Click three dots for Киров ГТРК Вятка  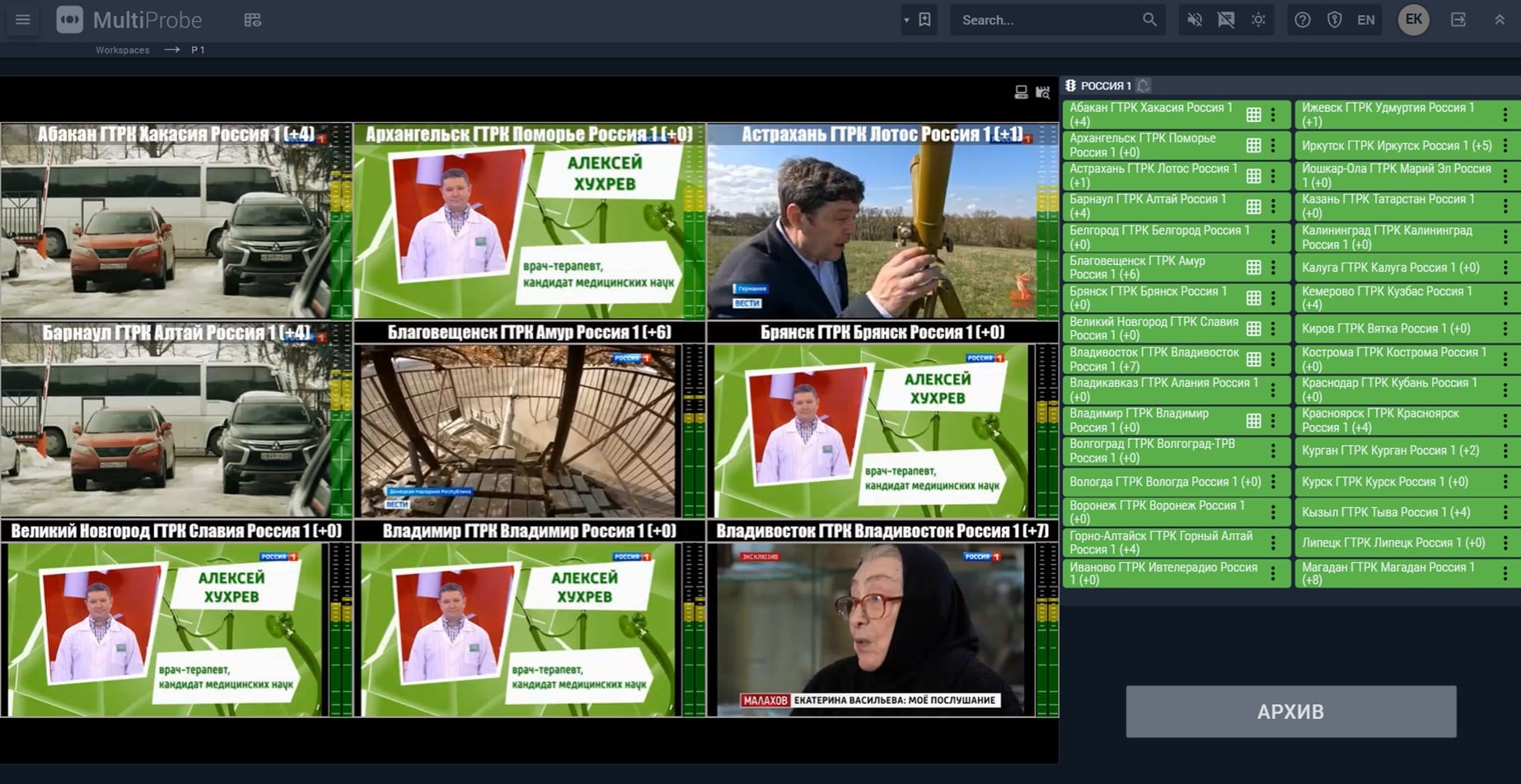[x=1505, y=329]
